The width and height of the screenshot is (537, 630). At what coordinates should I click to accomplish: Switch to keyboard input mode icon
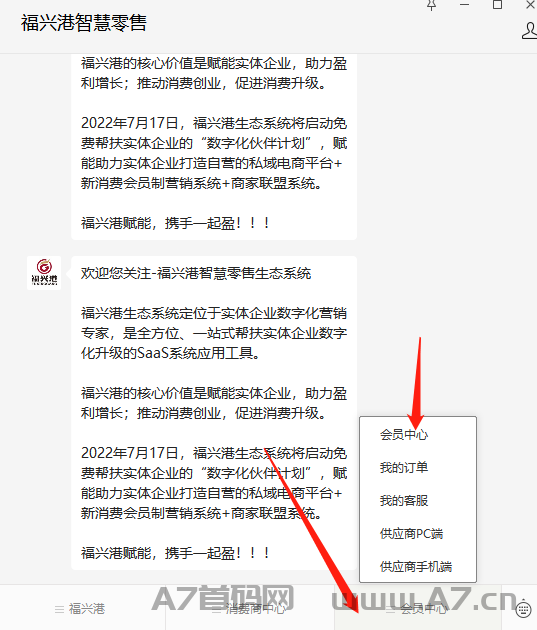click(x=523, y=609)
